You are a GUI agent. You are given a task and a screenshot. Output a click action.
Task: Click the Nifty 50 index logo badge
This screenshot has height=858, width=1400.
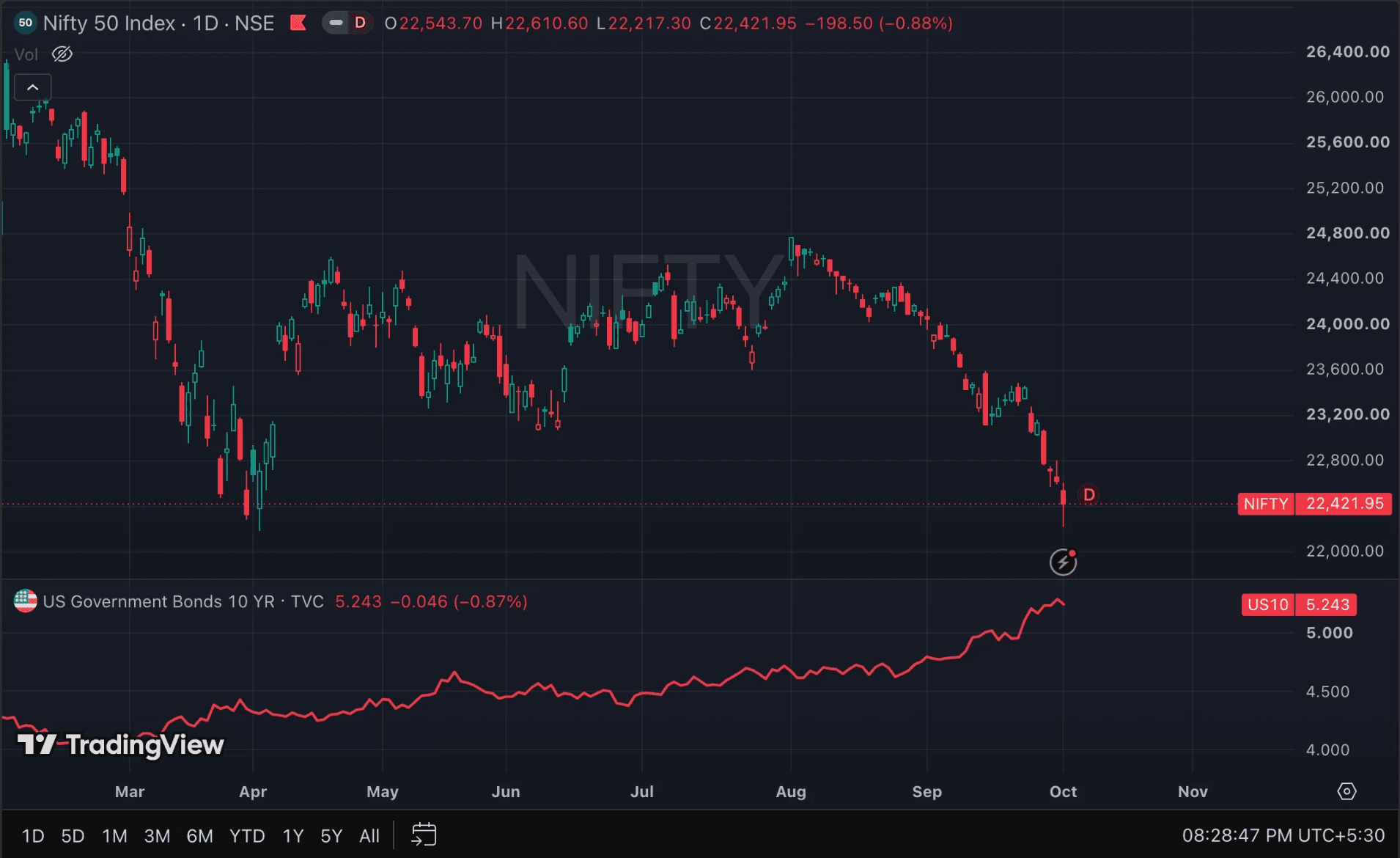[x=26, y=23]
